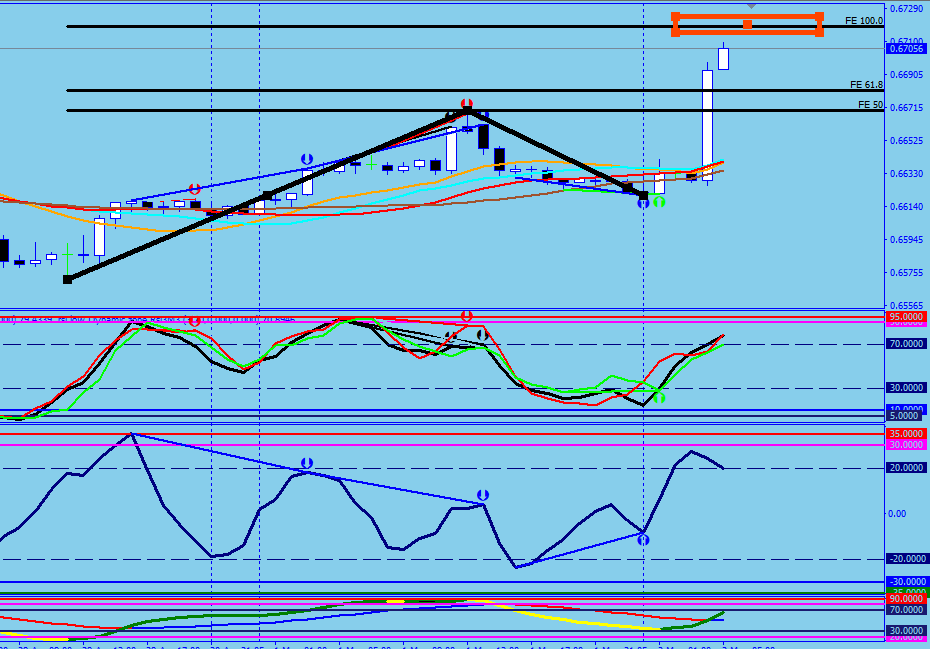The width and height of the screenshot is (930, 649).
Task: Click the 0.65755 price scale value
Action: (x=906, y=272)
